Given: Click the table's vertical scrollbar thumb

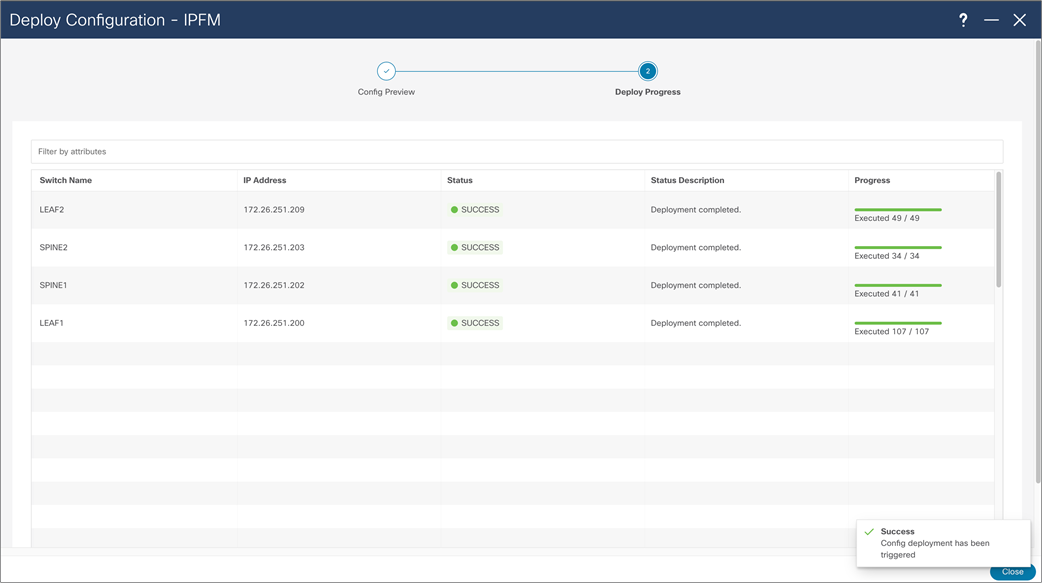Looking at the screenshot, I should (x=998, y=229).
